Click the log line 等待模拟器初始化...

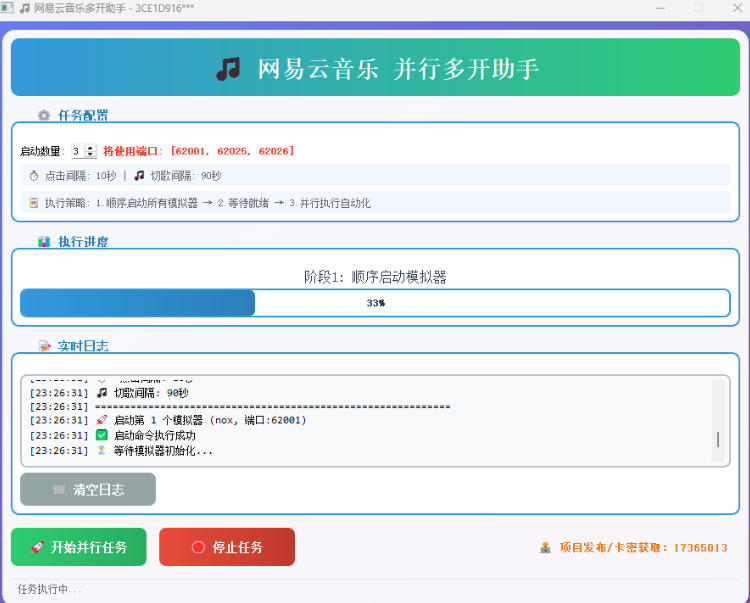121,450
